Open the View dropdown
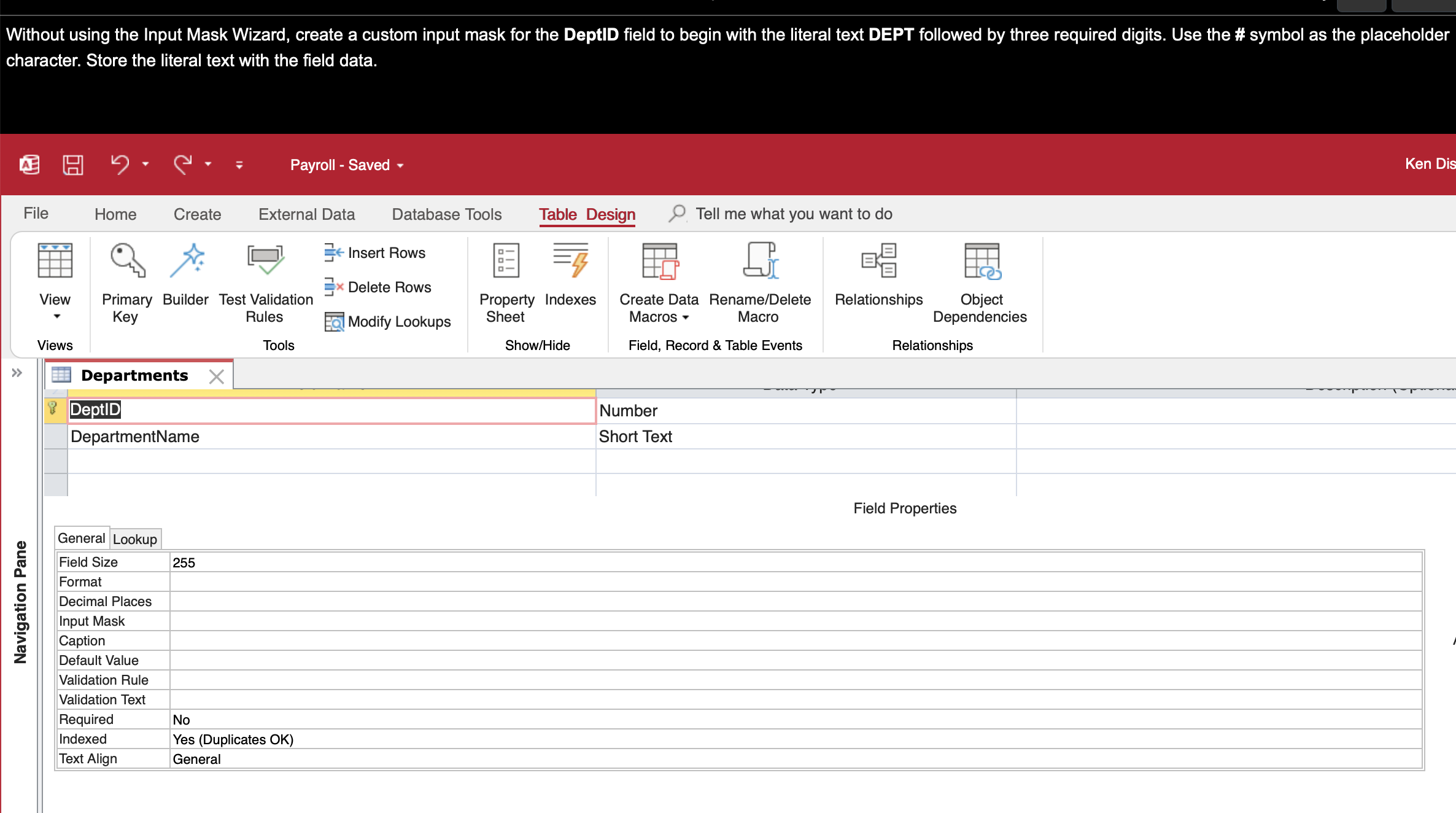Viewport: 1456px width, 813px height. [55, 314]
